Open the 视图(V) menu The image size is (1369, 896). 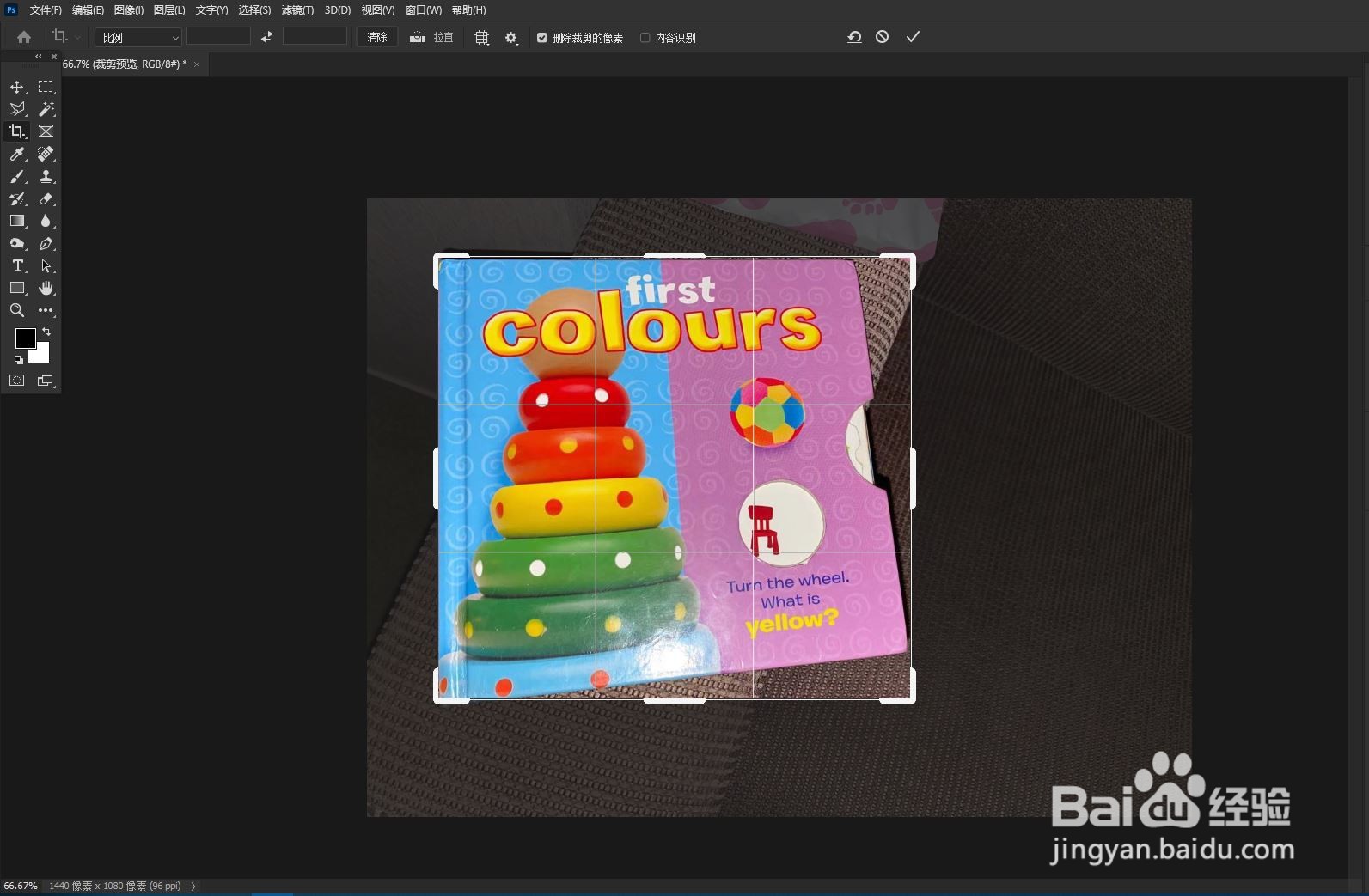point(378,10)
